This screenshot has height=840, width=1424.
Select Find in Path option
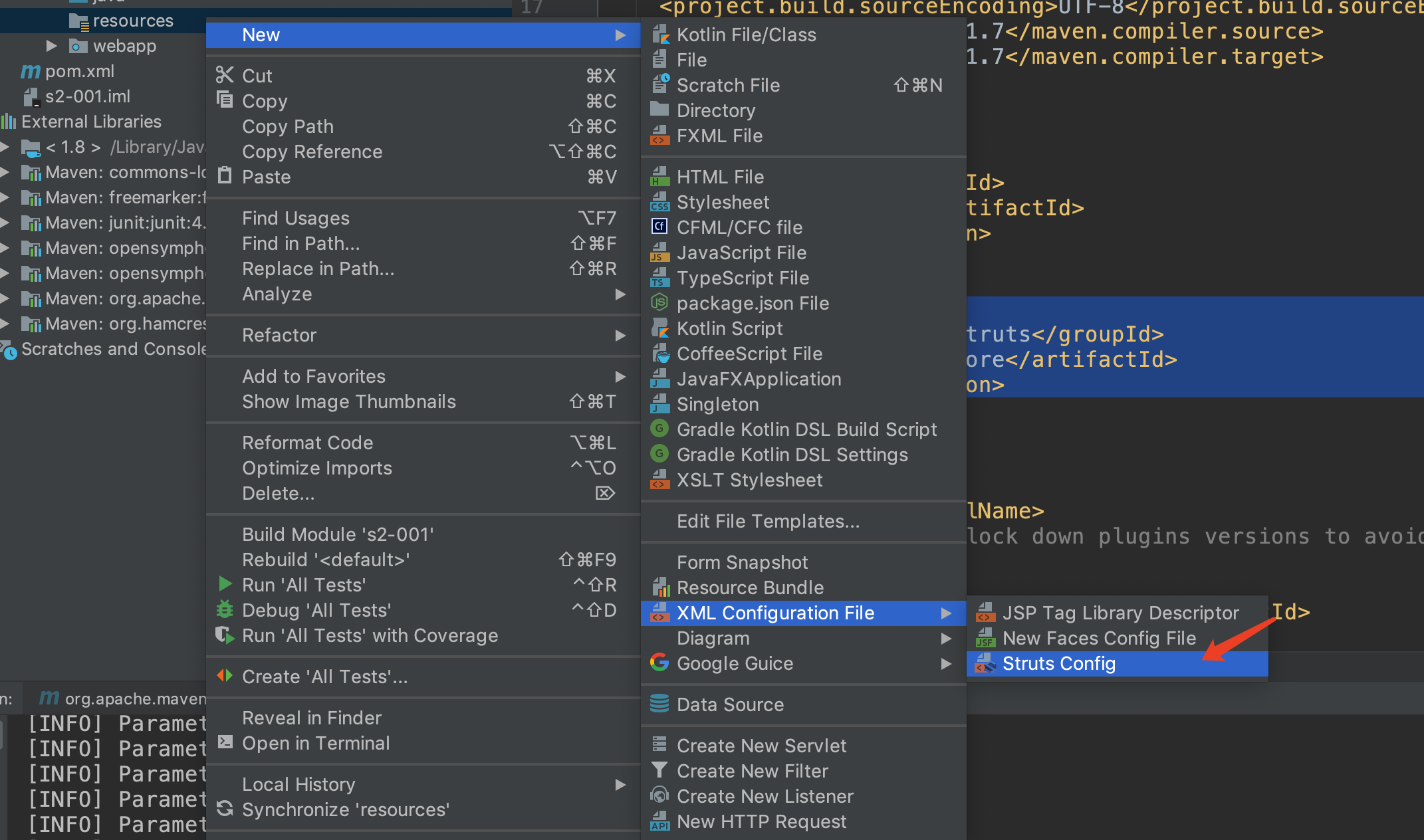tap(301, 244)
